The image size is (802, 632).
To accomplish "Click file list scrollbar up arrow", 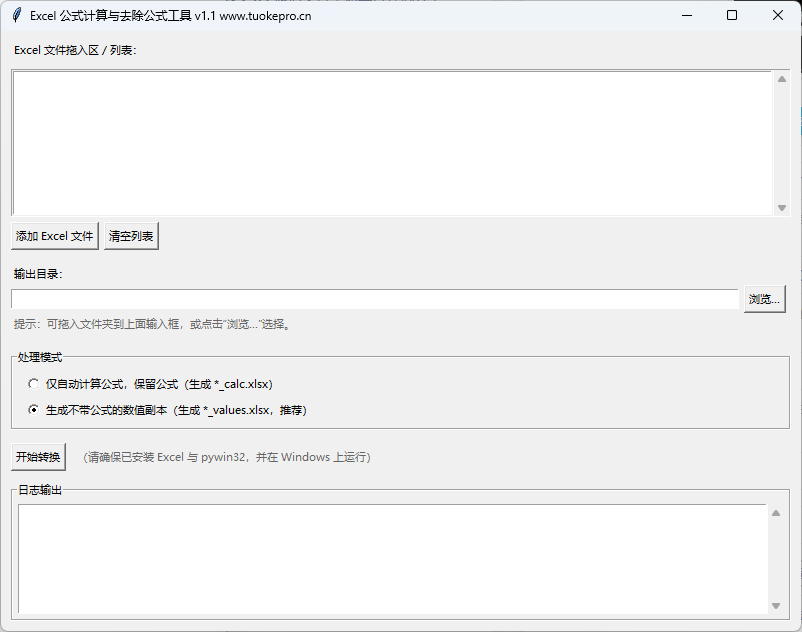I will coord(782,79).
